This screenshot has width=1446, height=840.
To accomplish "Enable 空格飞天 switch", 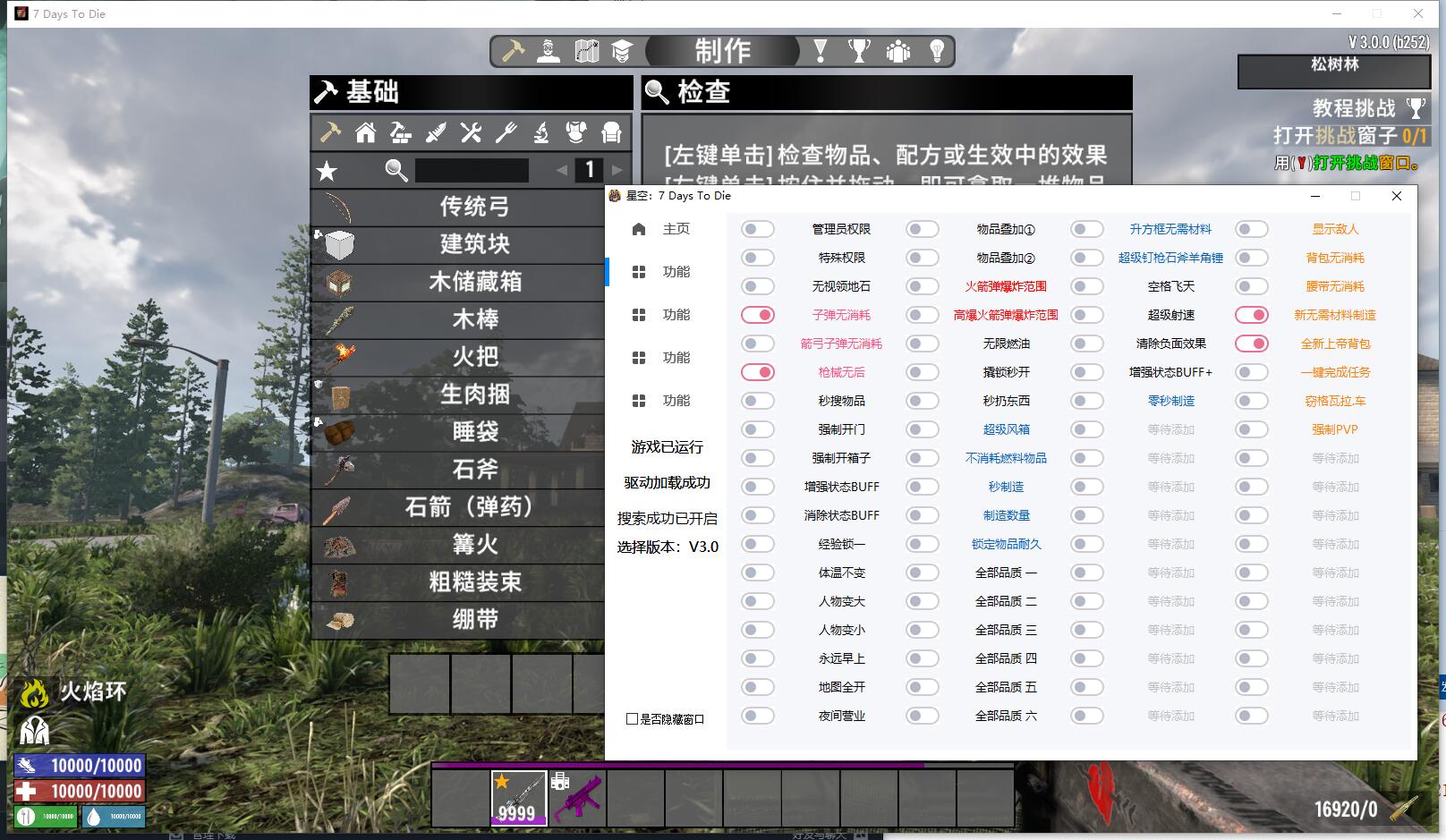I will [1087, 286].
